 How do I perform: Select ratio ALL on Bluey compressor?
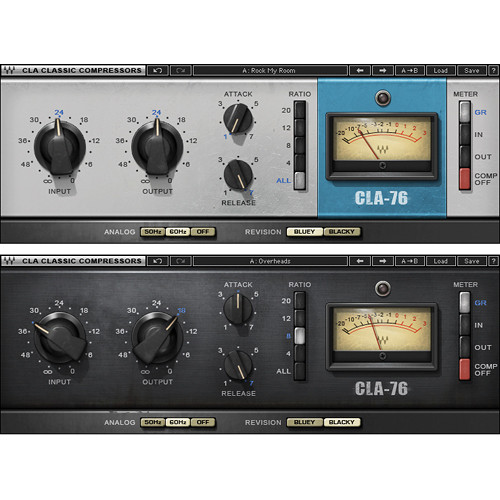(x=300, y=181)
